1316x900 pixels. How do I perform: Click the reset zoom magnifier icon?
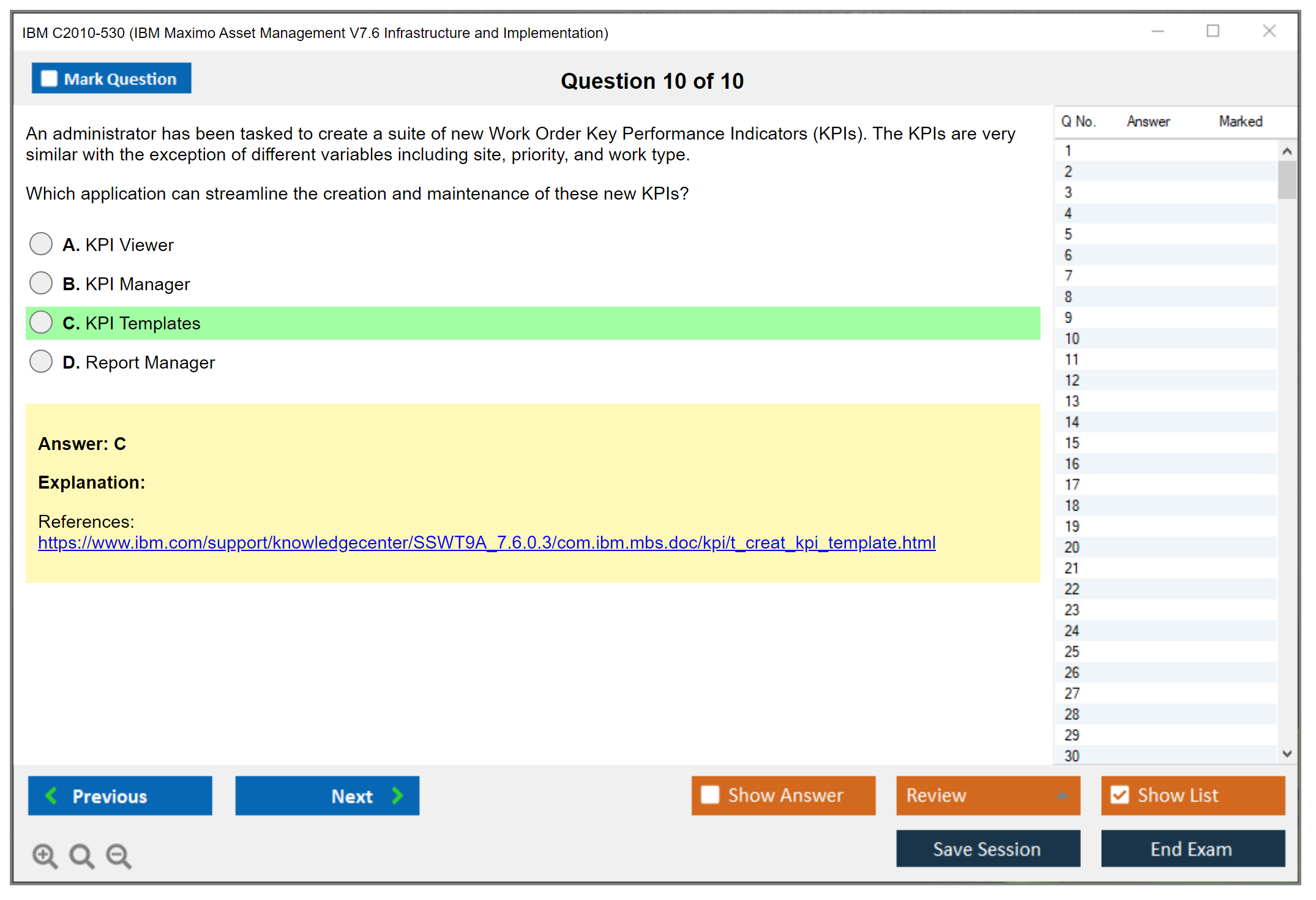click(x=81, y=855)
